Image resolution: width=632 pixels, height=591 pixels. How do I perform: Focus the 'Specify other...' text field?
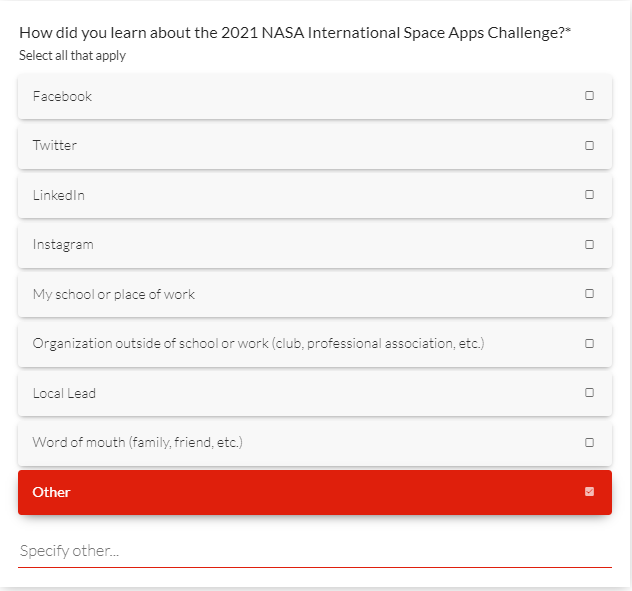tap(314, 551)
